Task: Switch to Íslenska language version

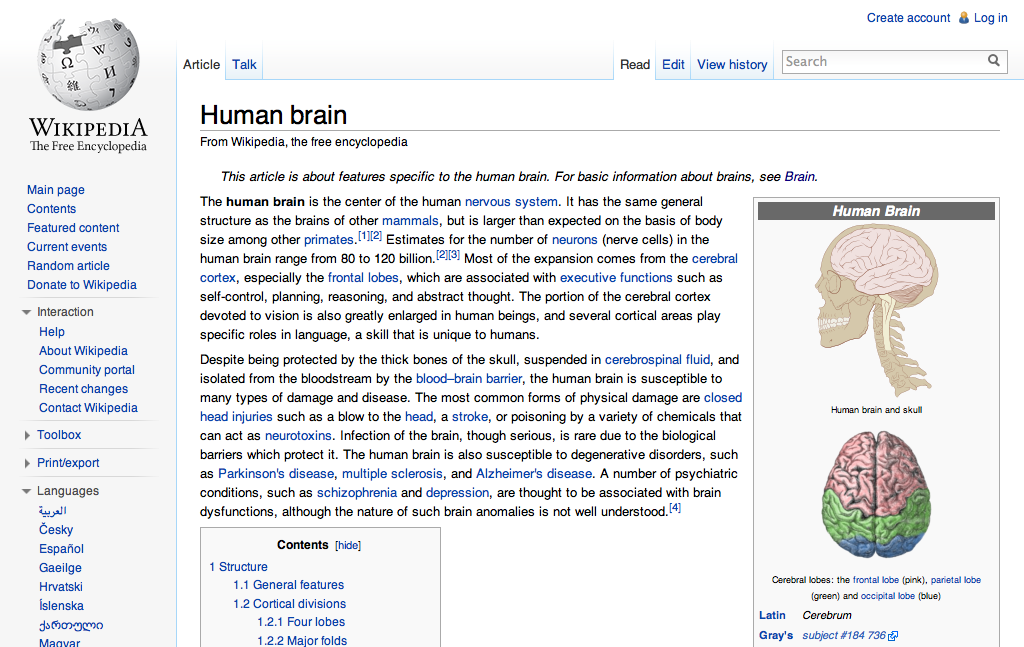Action: pyautogui.click(x=61, y=605)
